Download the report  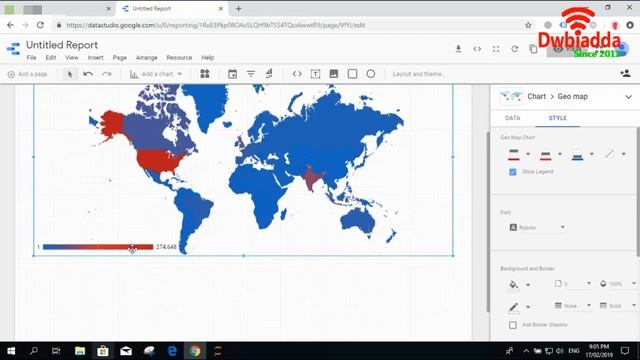pyautogui.click(x=458, y=49)
